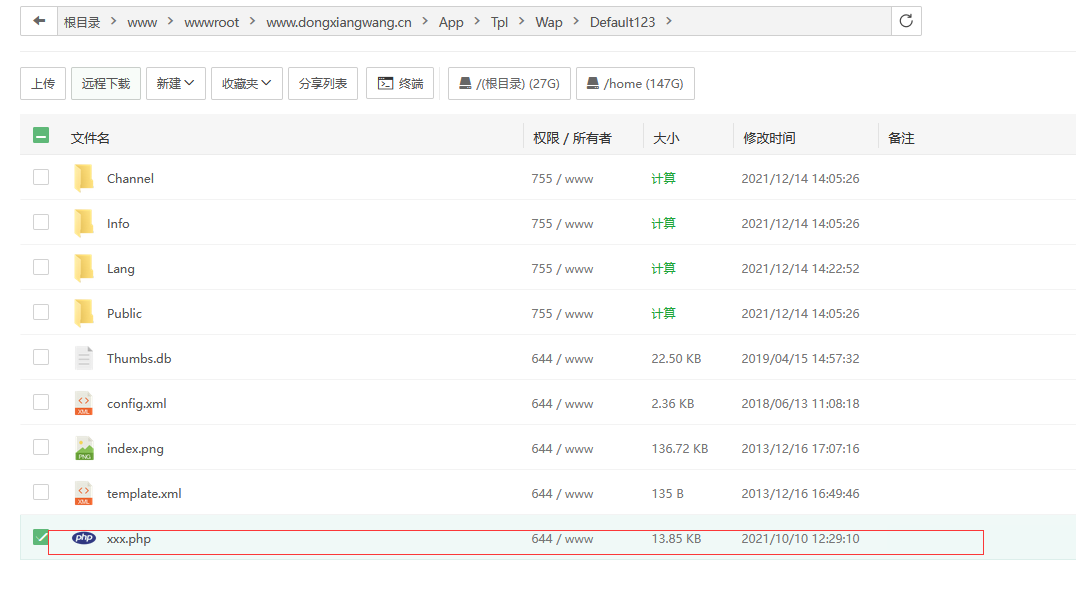Navigate to 根目录 in the breadcrumb
Viewport: 1076px width, 600px height.
pos(82,22)
